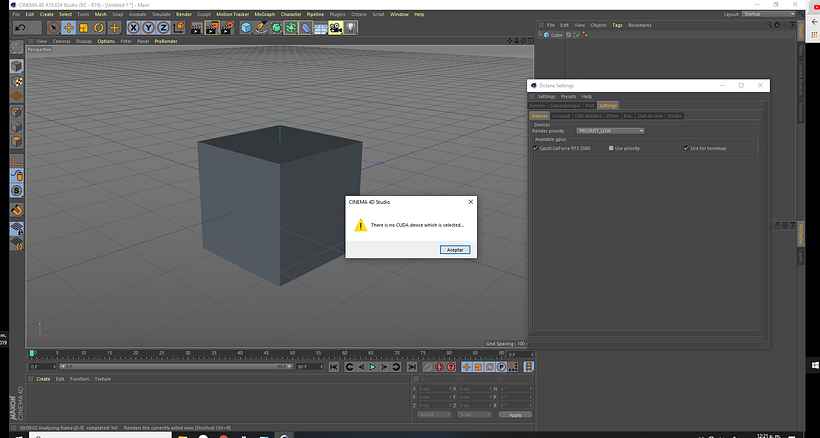Select the Texture mode icon

pyautogui.click(x=17, y=82)
